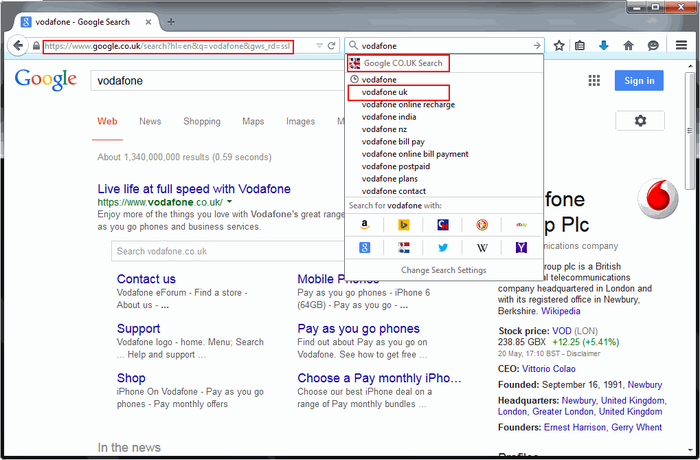This screenshot has width=700, height=460.
Task: Search with blue Google engine icon
Action: pyautogui.click(x=365, y=247)
